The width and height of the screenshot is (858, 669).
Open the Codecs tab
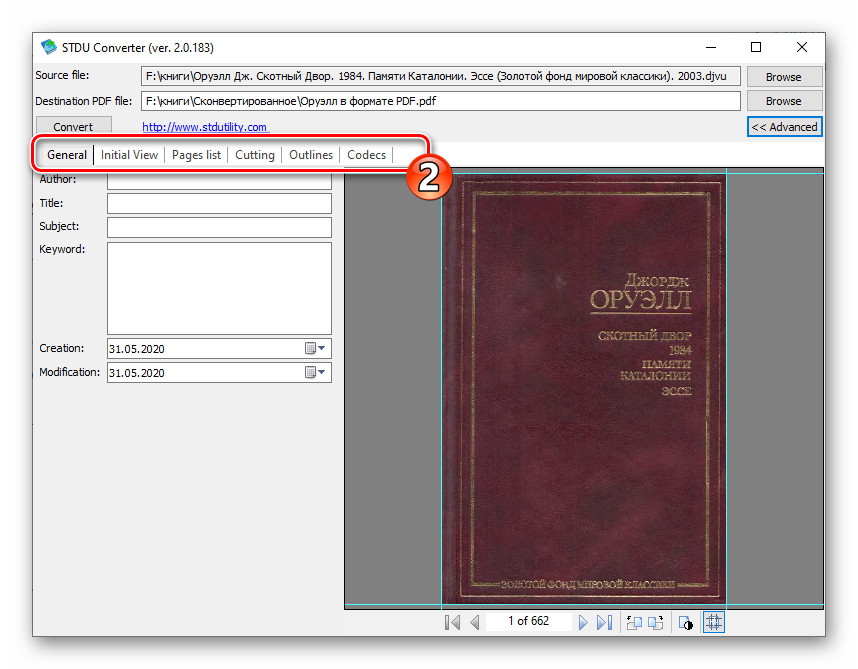tap(366, 155)
